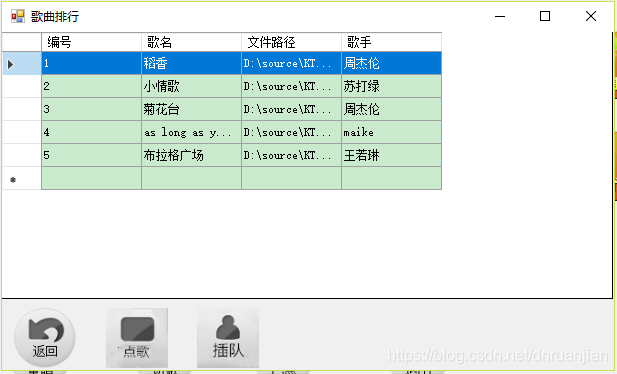Click the 插队 queue-jump button
The image size is (617, 374).
pos(228,338)
